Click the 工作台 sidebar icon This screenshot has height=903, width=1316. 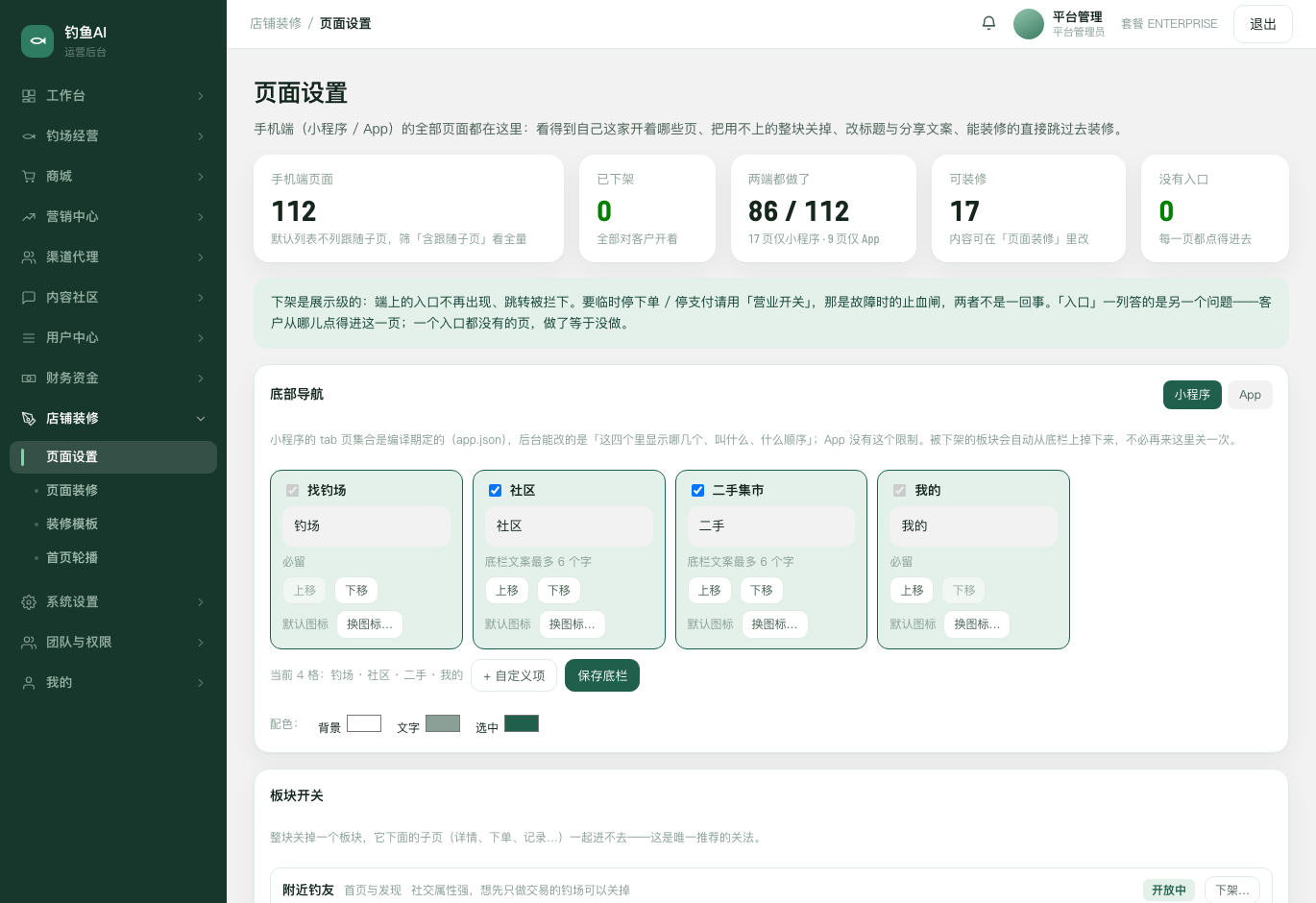29,96
